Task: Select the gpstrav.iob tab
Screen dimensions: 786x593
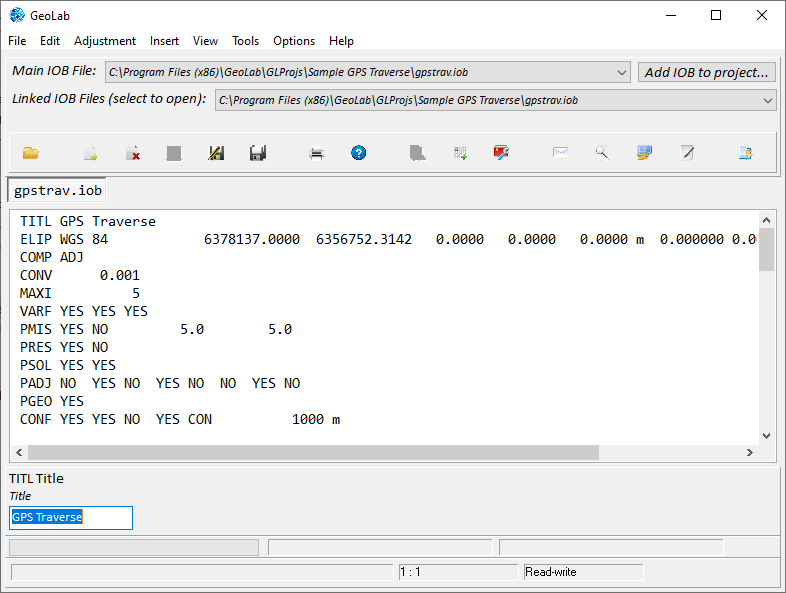Action: [x=57, y=190]
